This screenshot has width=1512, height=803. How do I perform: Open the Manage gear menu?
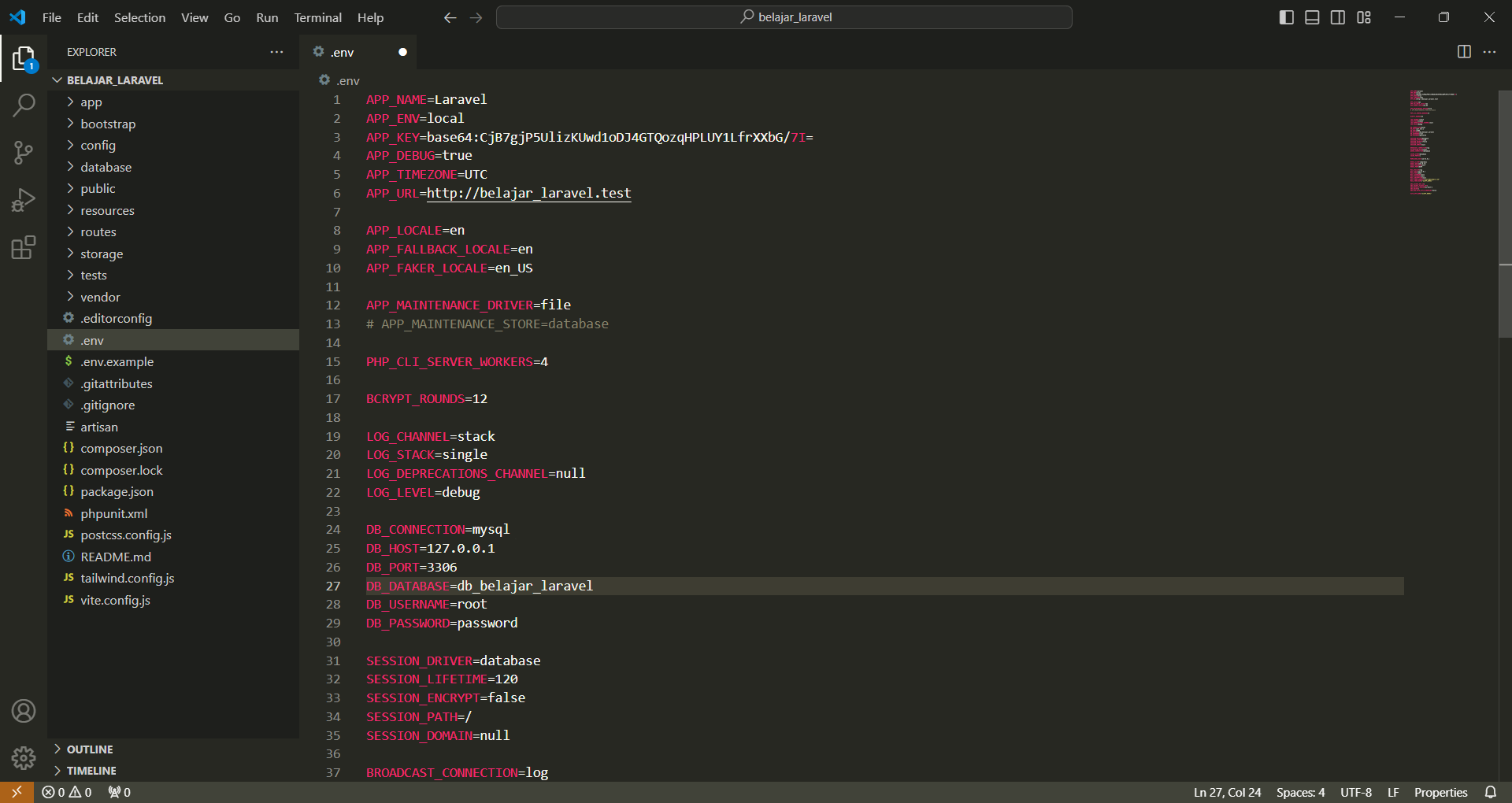24,758
